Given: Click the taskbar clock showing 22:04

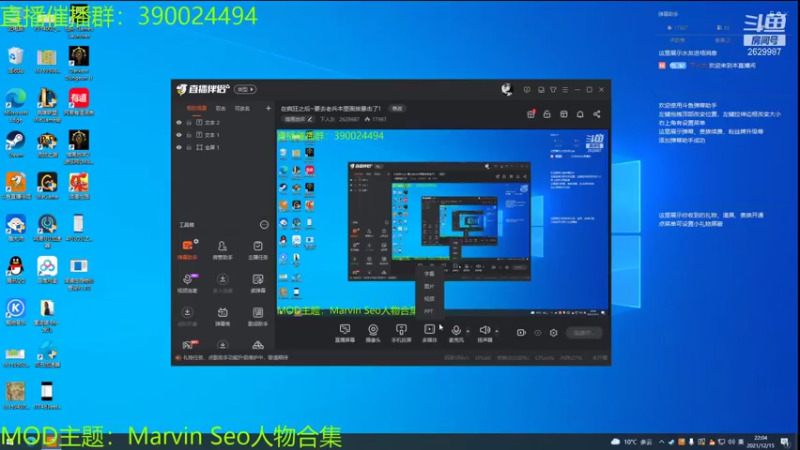Looking at the screenshot, I should pyautogui.click(x=760, y=442).
